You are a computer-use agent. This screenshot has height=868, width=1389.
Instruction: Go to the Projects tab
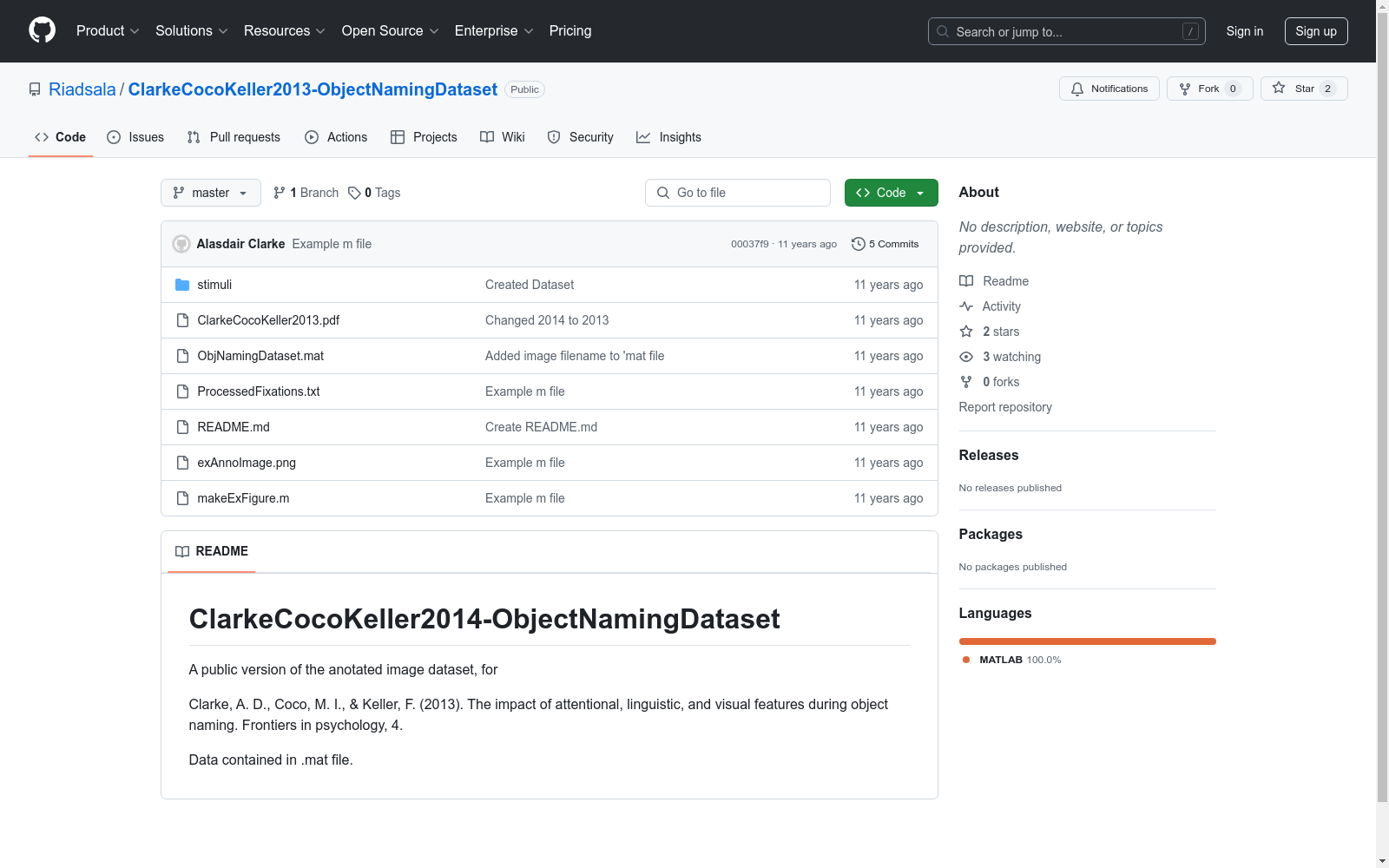click(x=424, y=137)
